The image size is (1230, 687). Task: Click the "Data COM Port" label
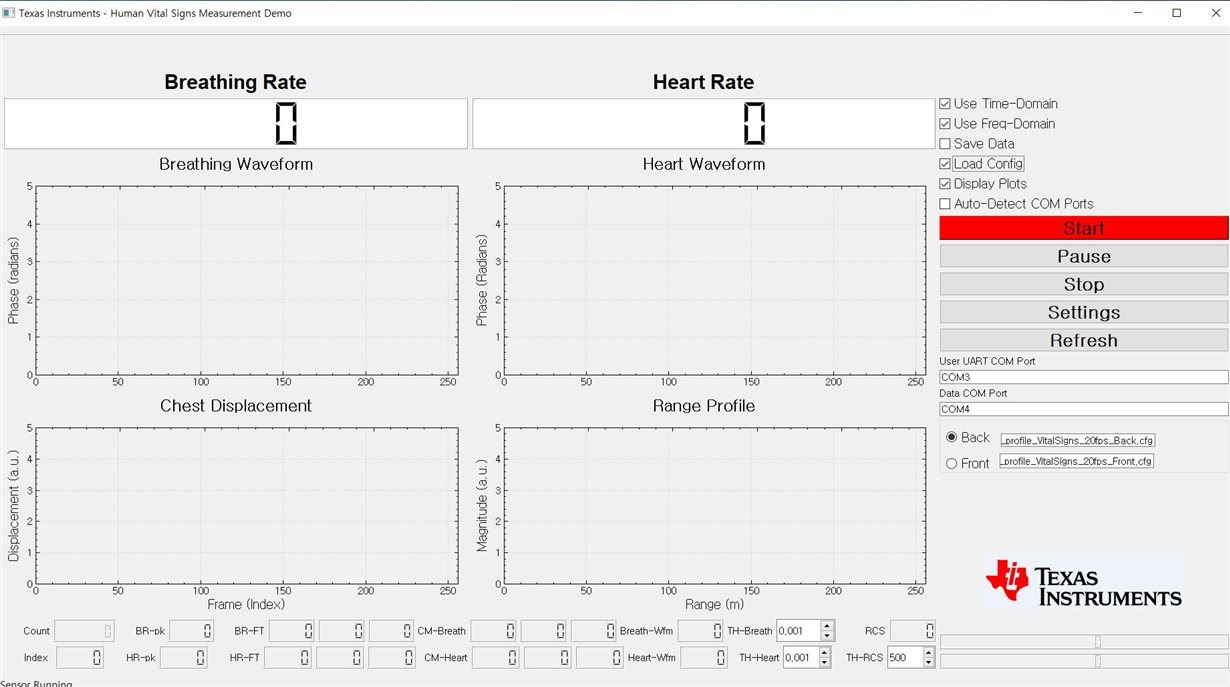[x=973, y=393]
